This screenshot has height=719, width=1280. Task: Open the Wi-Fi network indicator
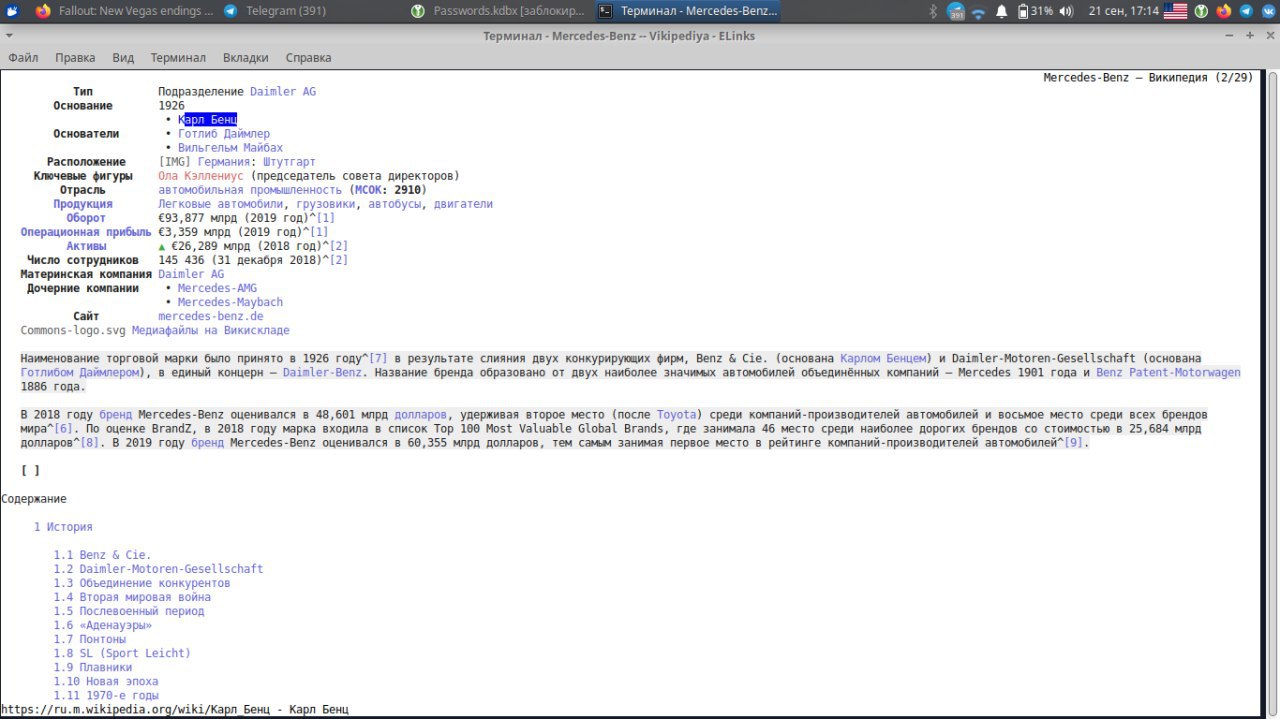[x=979, y=11]
